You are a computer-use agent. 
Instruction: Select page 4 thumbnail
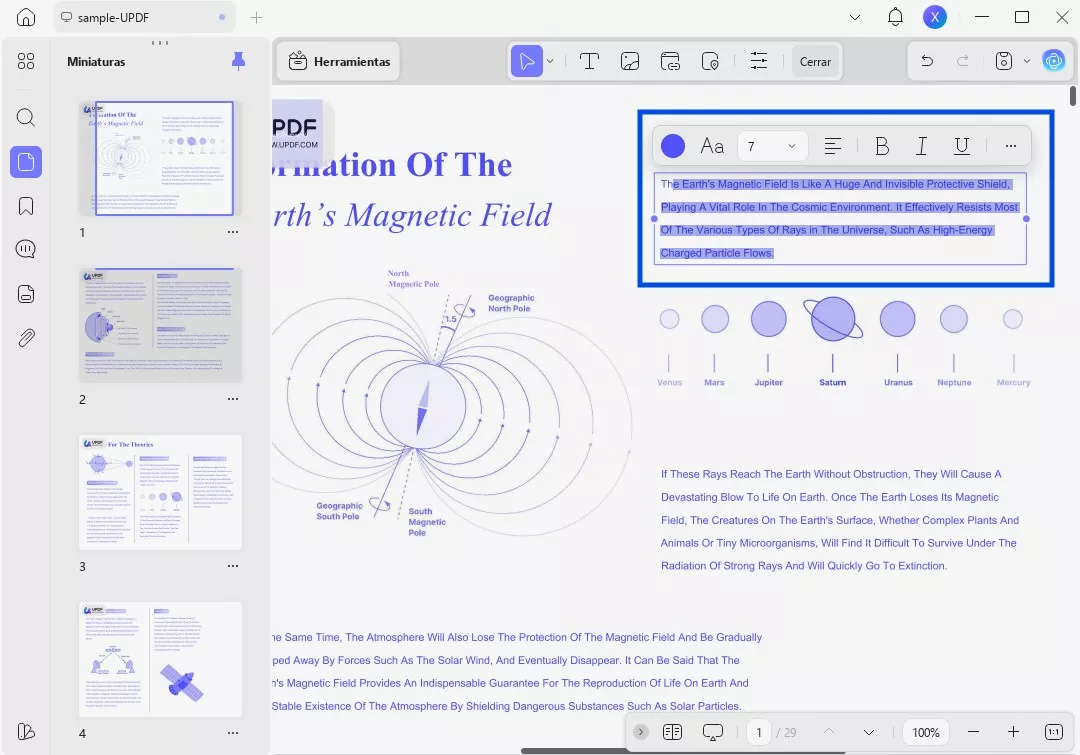160,659
